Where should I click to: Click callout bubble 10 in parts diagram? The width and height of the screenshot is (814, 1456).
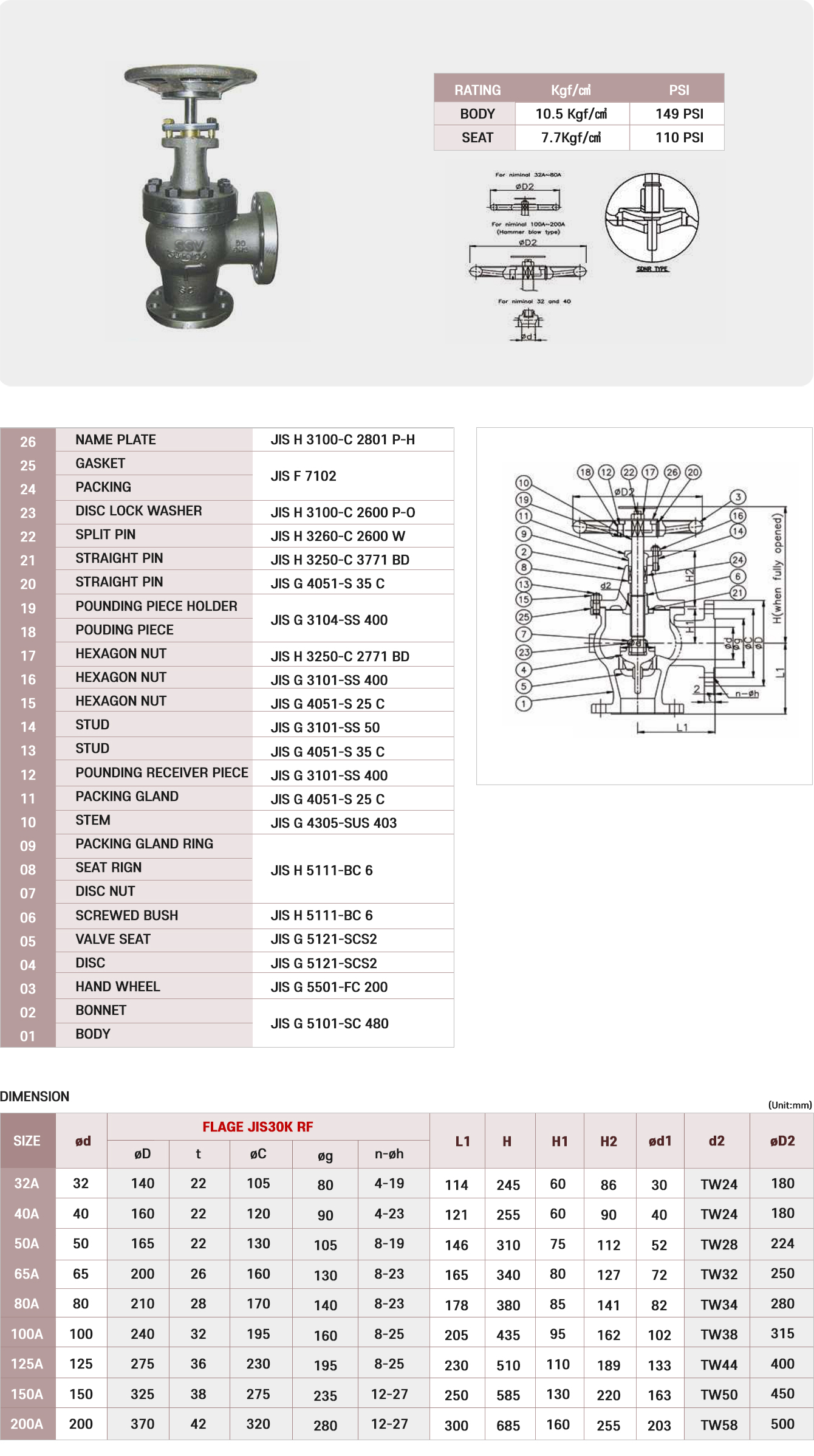(x=524, y=483)
